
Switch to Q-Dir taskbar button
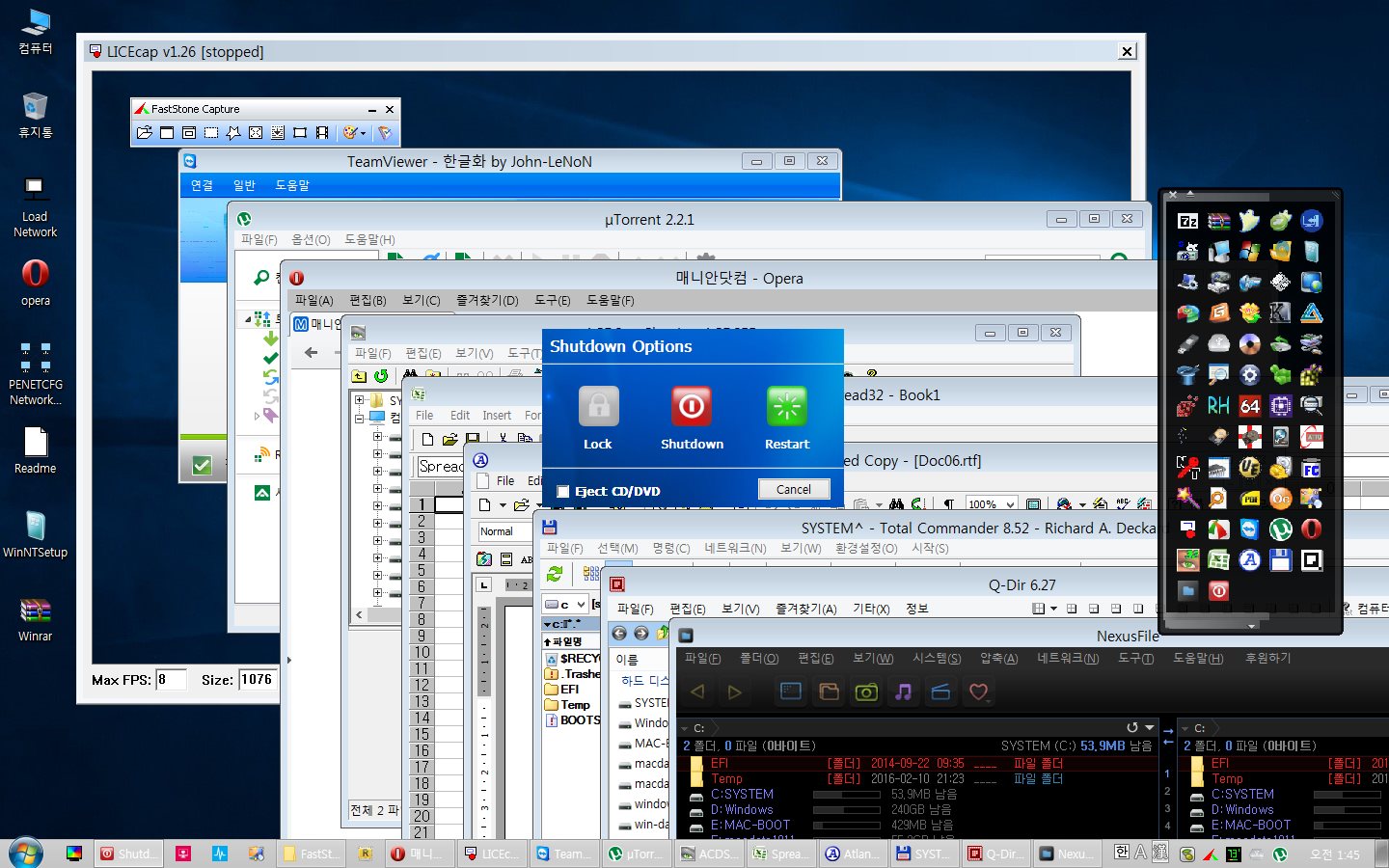pyautogui.click(x=995, y=854)
